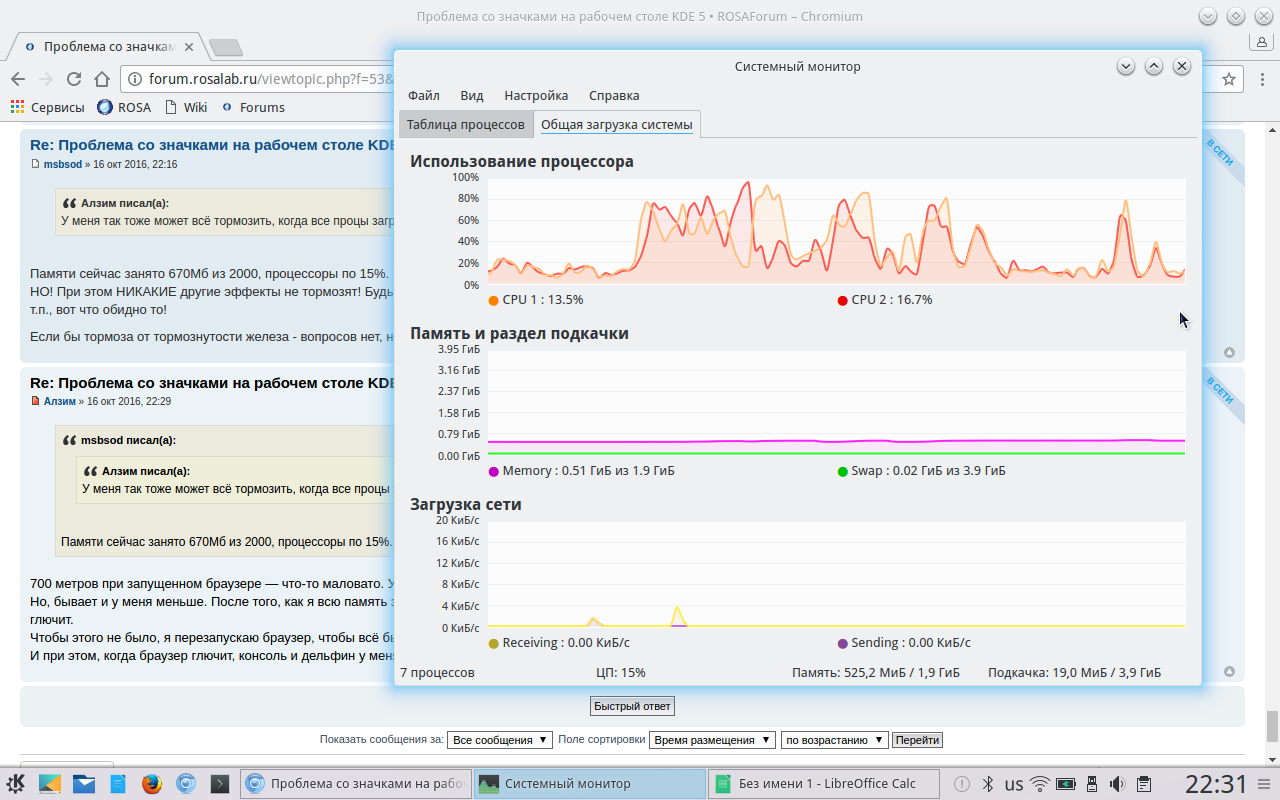Open the terminal from the taskbar

[219, 784]
